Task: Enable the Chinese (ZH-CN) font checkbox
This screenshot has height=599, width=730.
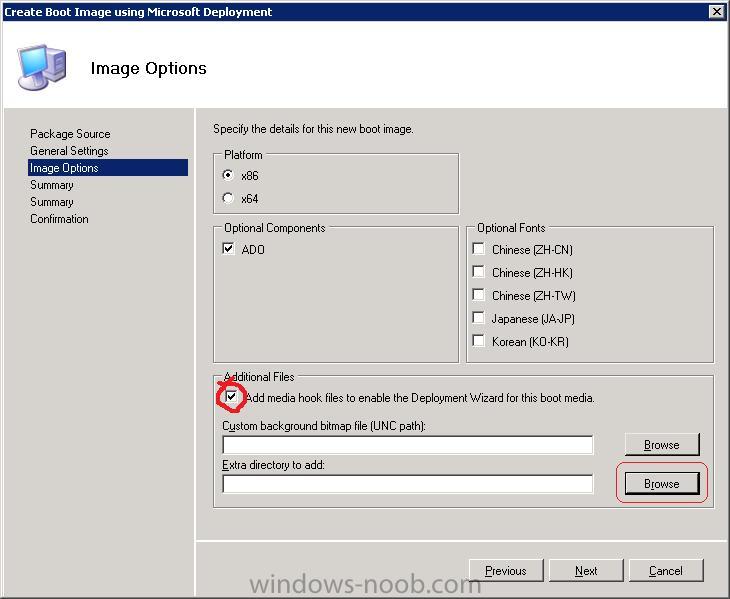Action: pos(478,249)
